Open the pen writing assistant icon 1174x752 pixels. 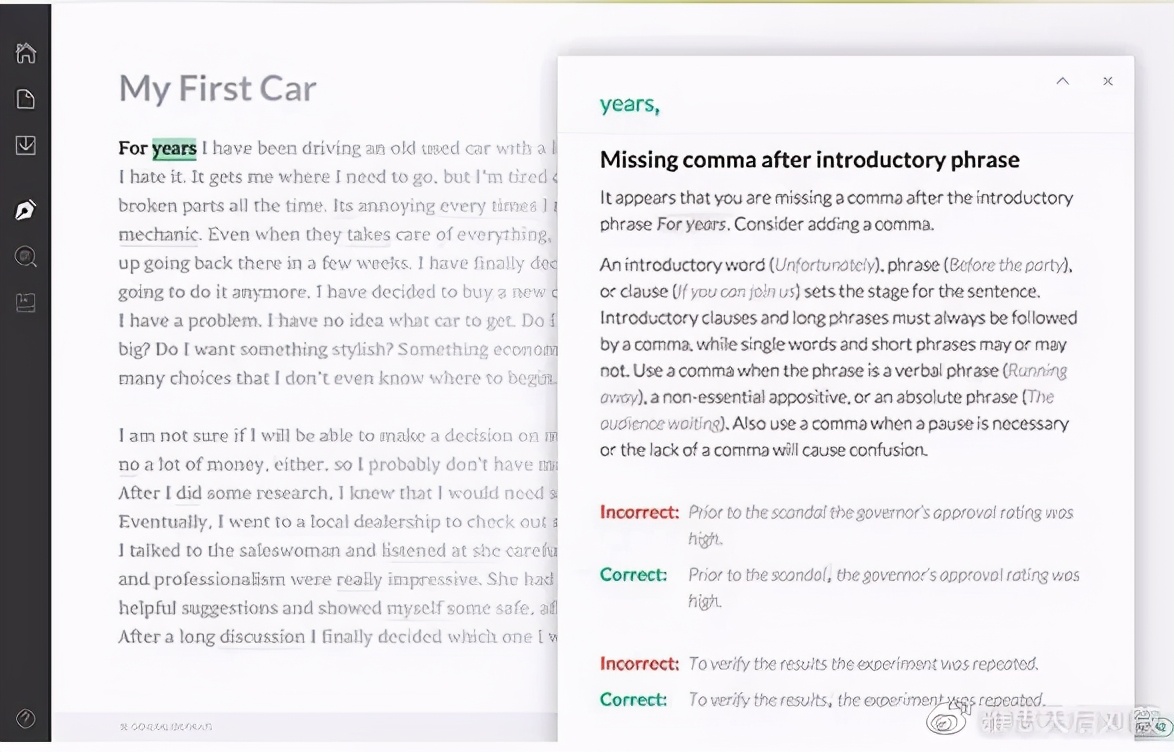pos(25,210)
